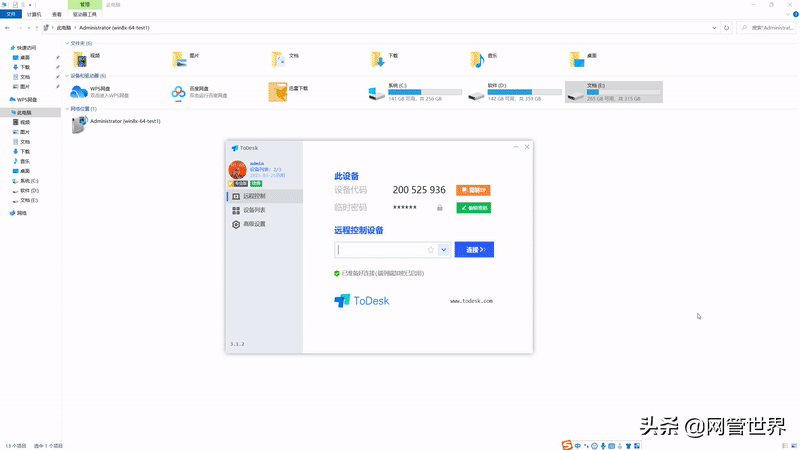Click the admin username in ToDesk

[257, 164]
